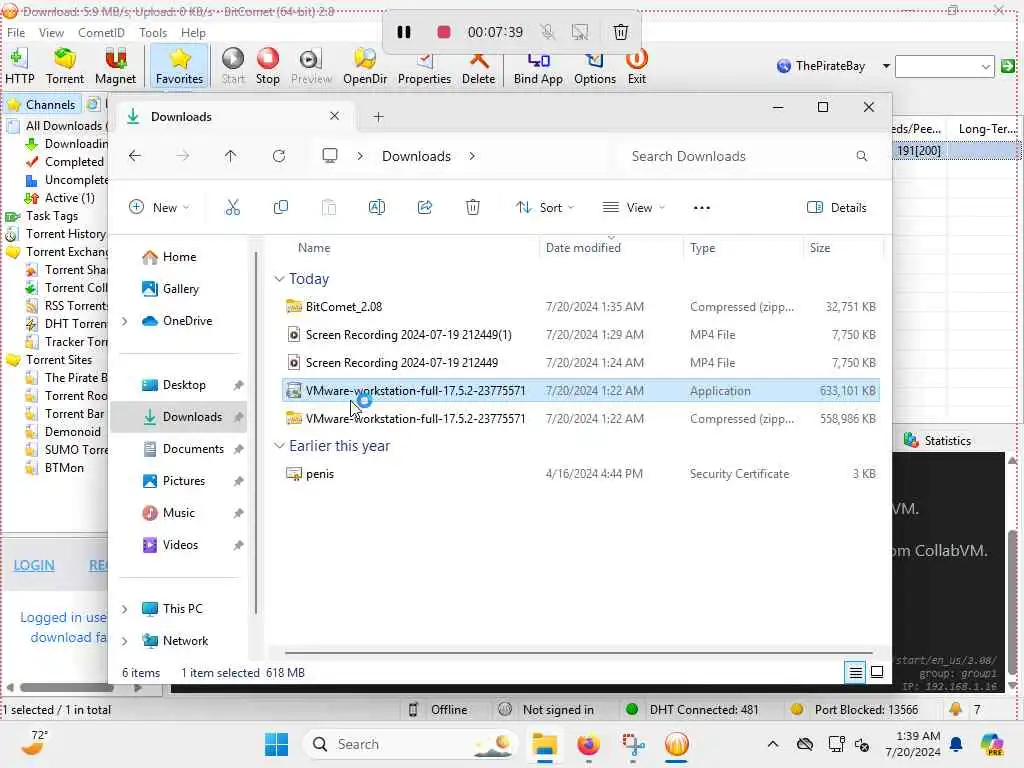Sort files by Size column header
This screenshot has height=768, width=1024.
[820, 248]
